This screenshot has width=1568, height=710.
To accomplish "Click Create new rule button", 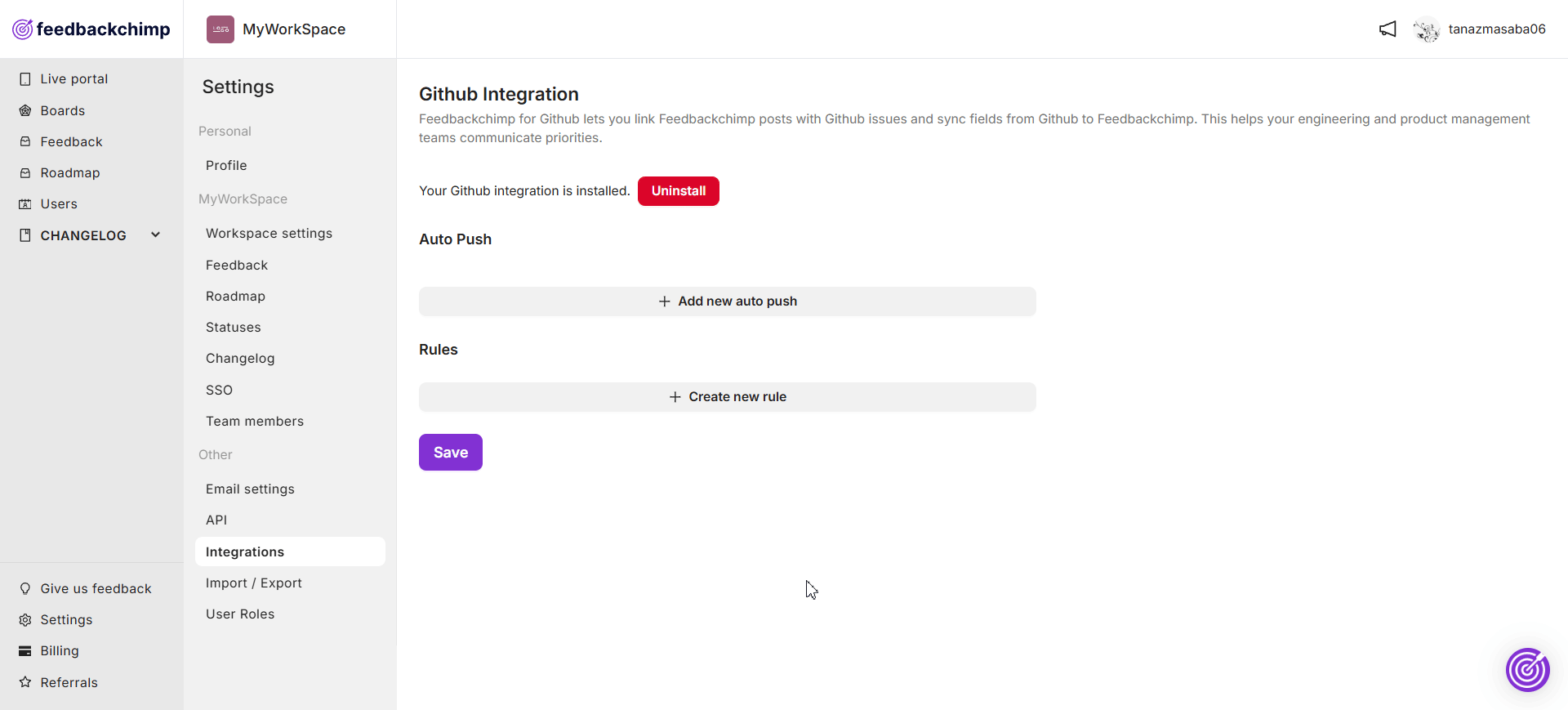I will point(728,397).
